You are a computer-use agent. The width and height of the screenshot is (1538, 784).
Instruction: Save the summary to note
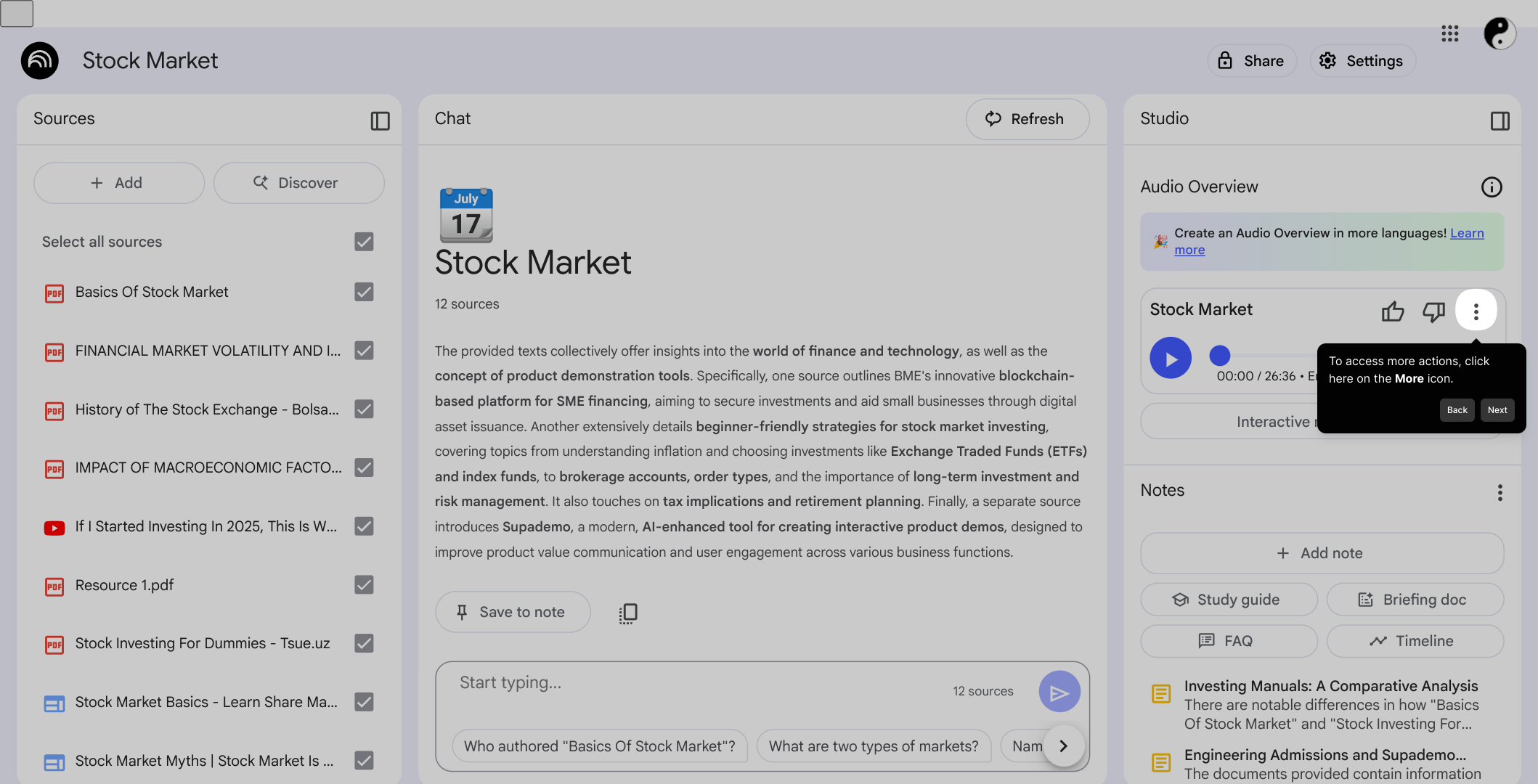coord(513,612)
